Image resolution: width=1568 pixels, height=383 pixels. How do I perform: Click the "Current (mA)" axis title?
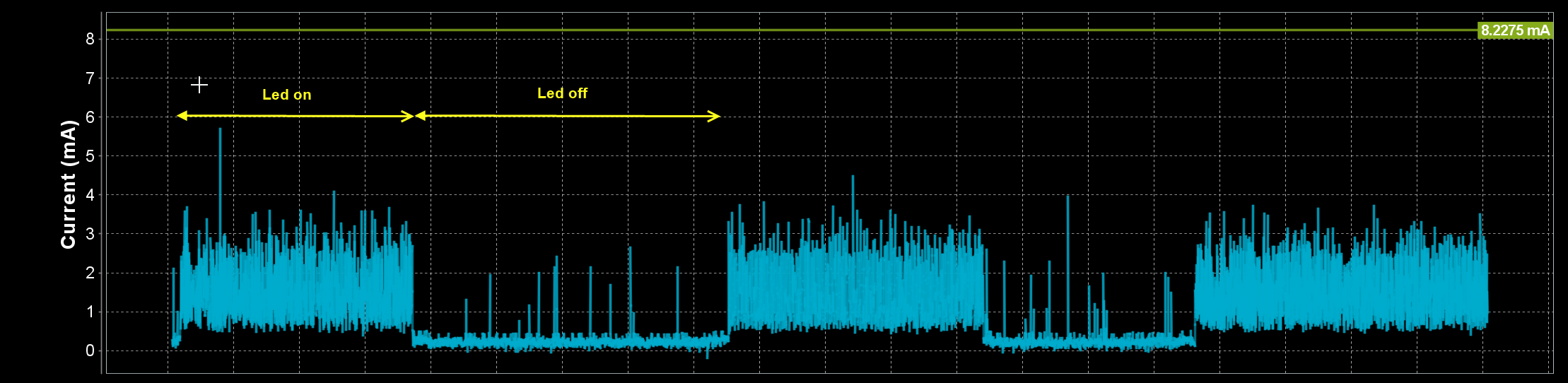(68, 185)
